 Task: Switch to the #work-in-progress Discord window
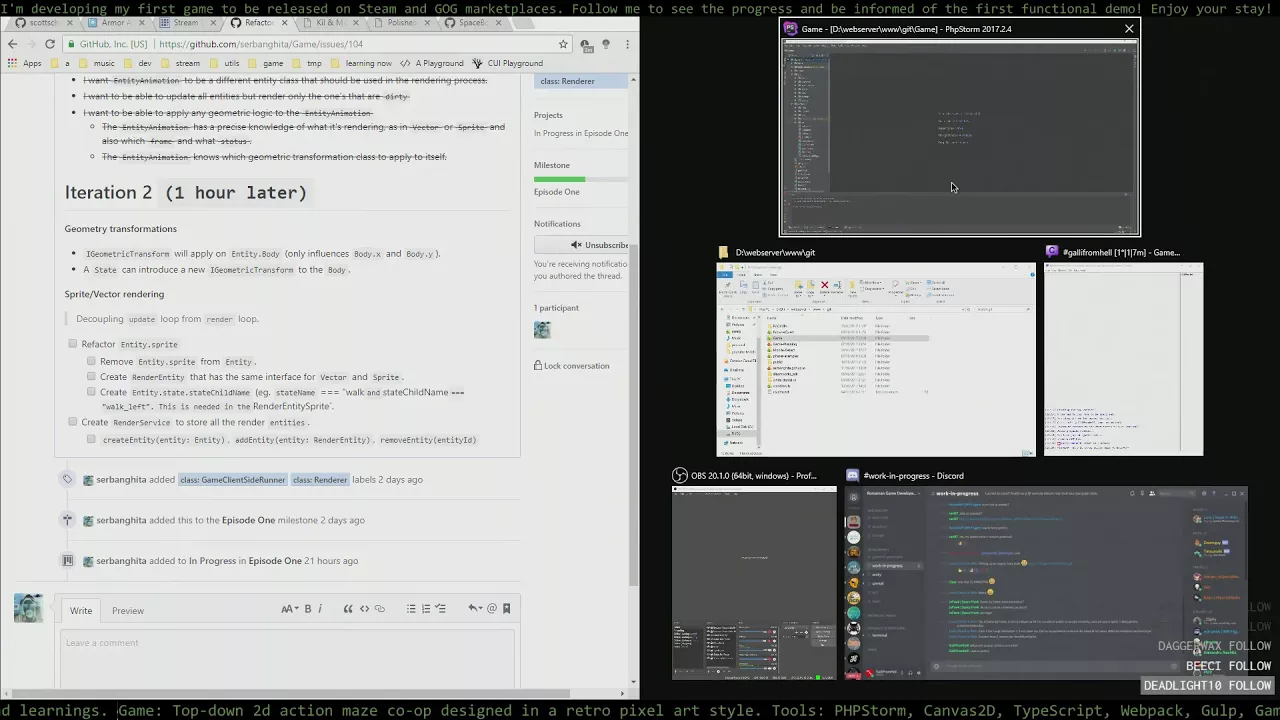(1046, 584)
